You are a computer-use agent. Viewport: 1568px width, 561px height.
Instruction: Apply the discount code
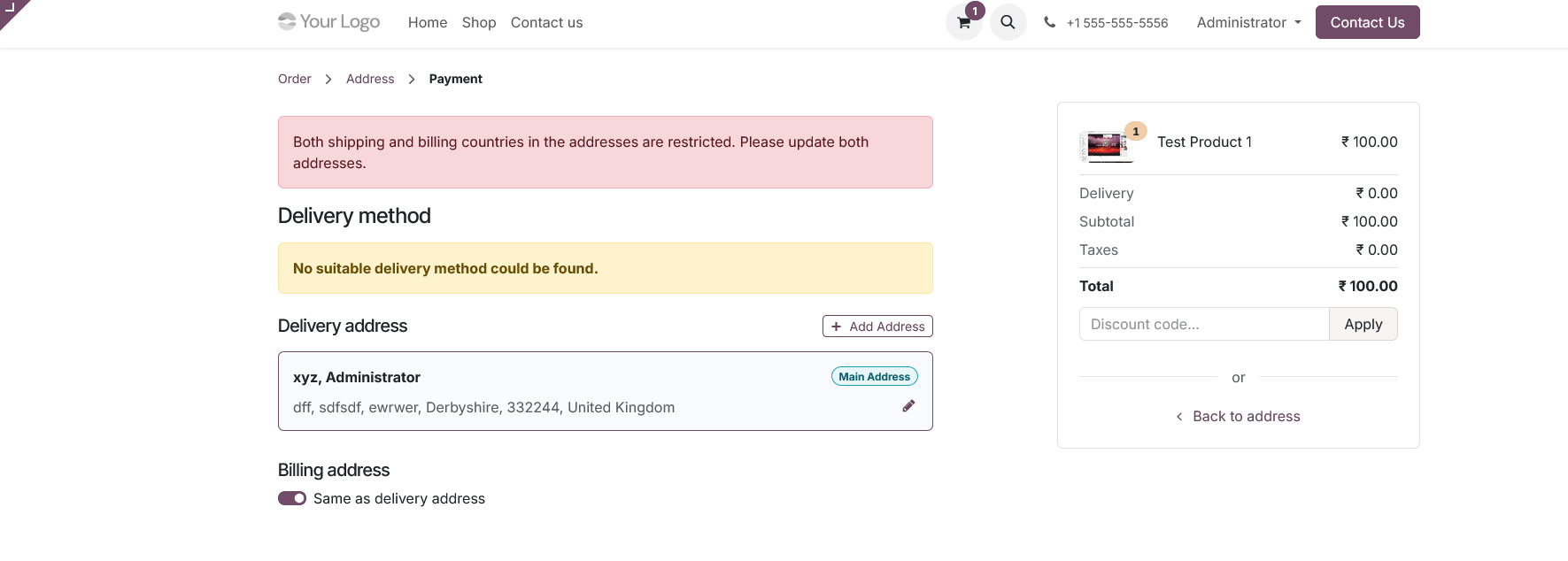click(1363, 324)
